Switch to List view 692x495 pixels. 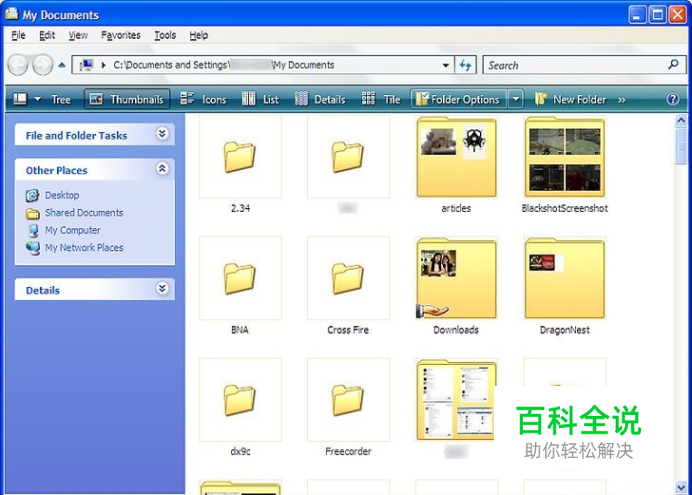pyautogui.click(x=260, y=99)
